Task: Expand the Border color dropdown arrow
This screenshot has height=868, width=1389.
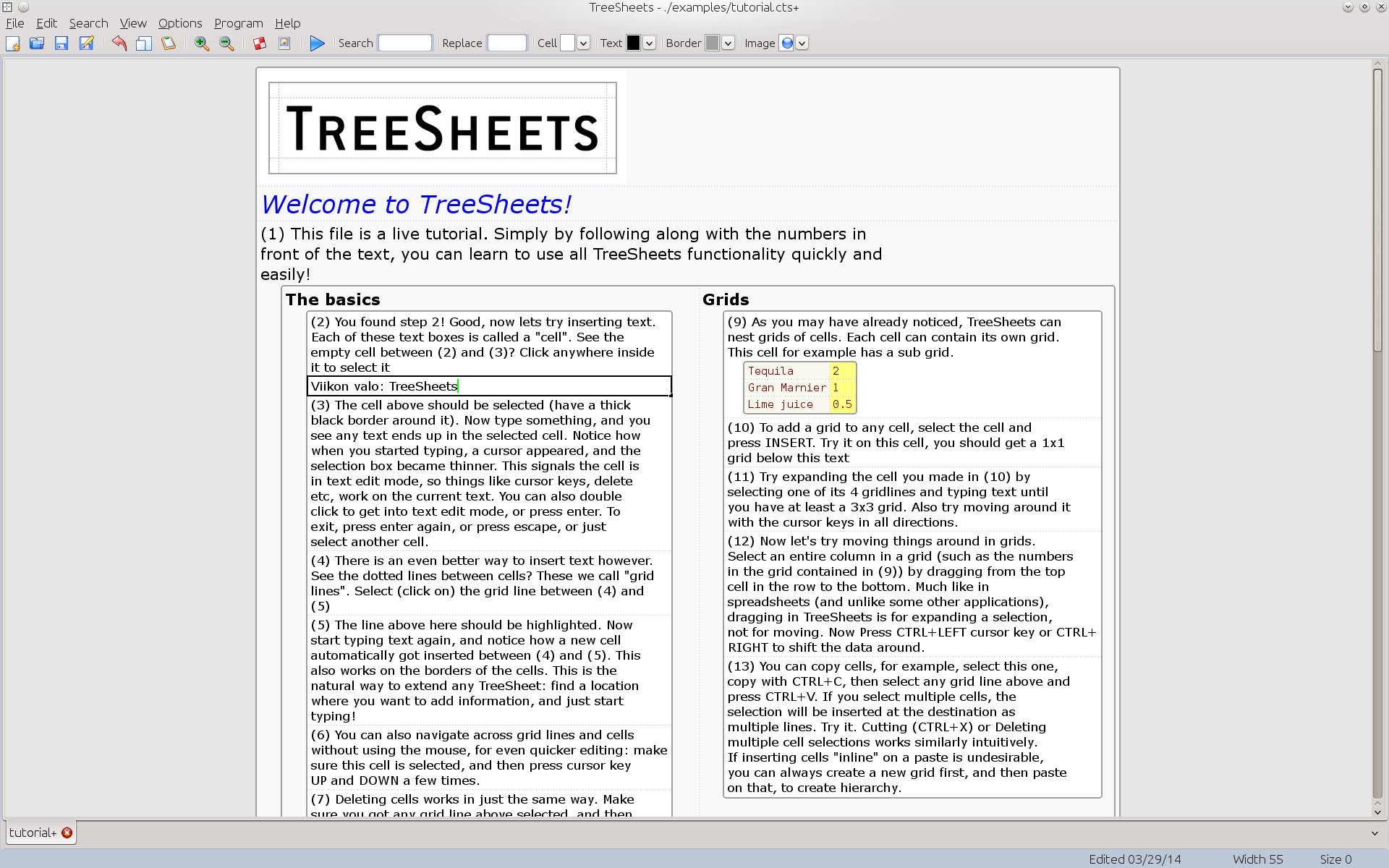Action: pyautogui.click(x=728, y=43)
